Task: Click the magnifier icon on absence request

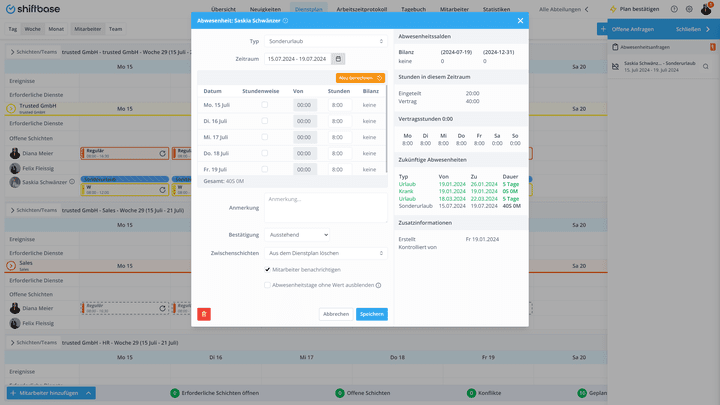Action: point(706,67)
